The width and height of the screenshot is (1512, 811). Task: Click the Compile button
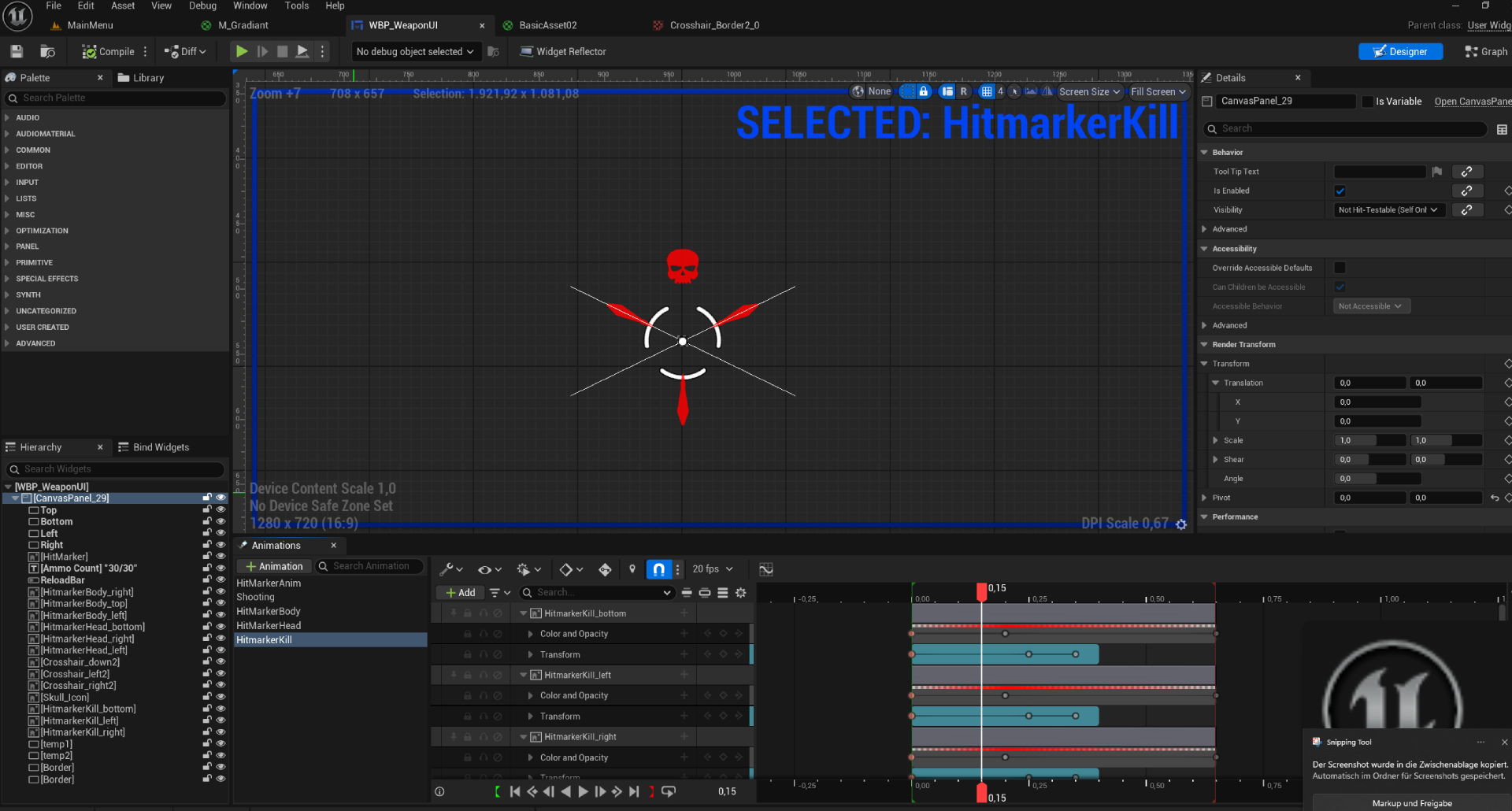tap(109, 52)
